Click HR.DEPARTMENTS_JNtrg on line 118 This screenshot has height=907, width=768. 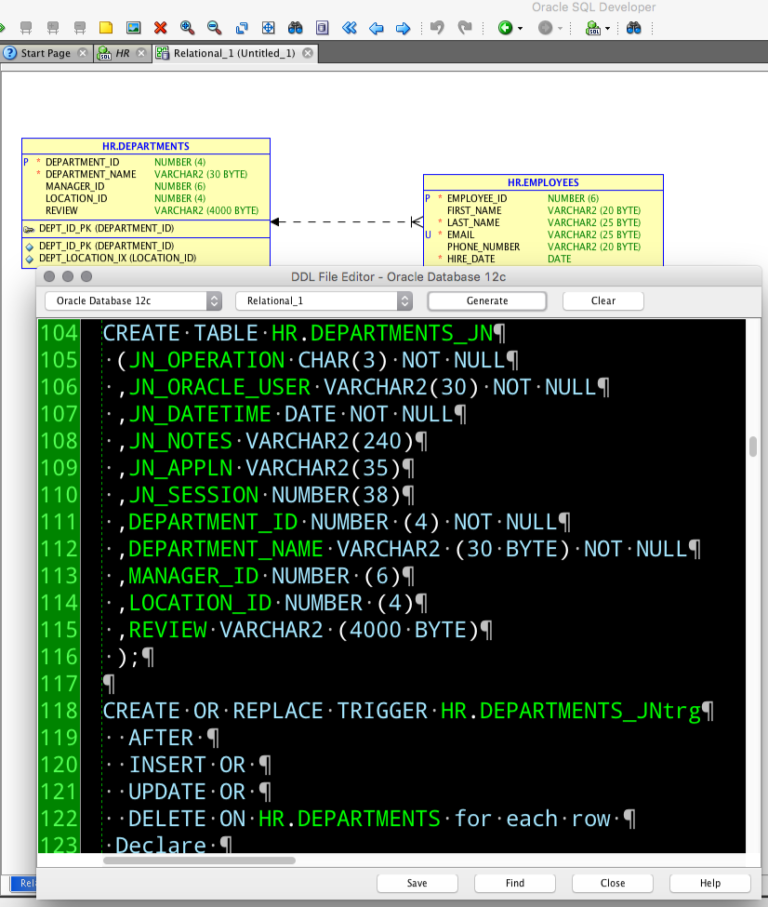point(571,711)
